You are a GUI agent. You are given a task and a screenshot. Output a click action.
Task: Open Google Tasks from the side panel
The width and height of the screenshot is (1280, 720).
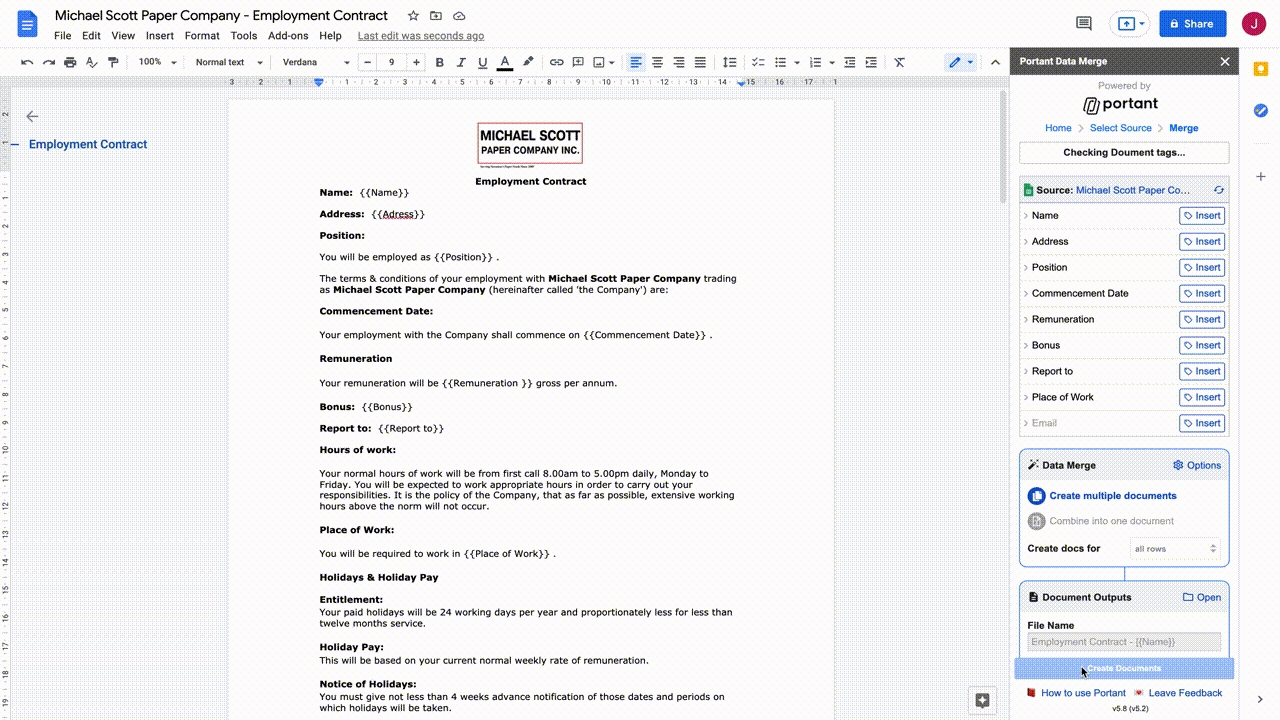click(1260, 110)
